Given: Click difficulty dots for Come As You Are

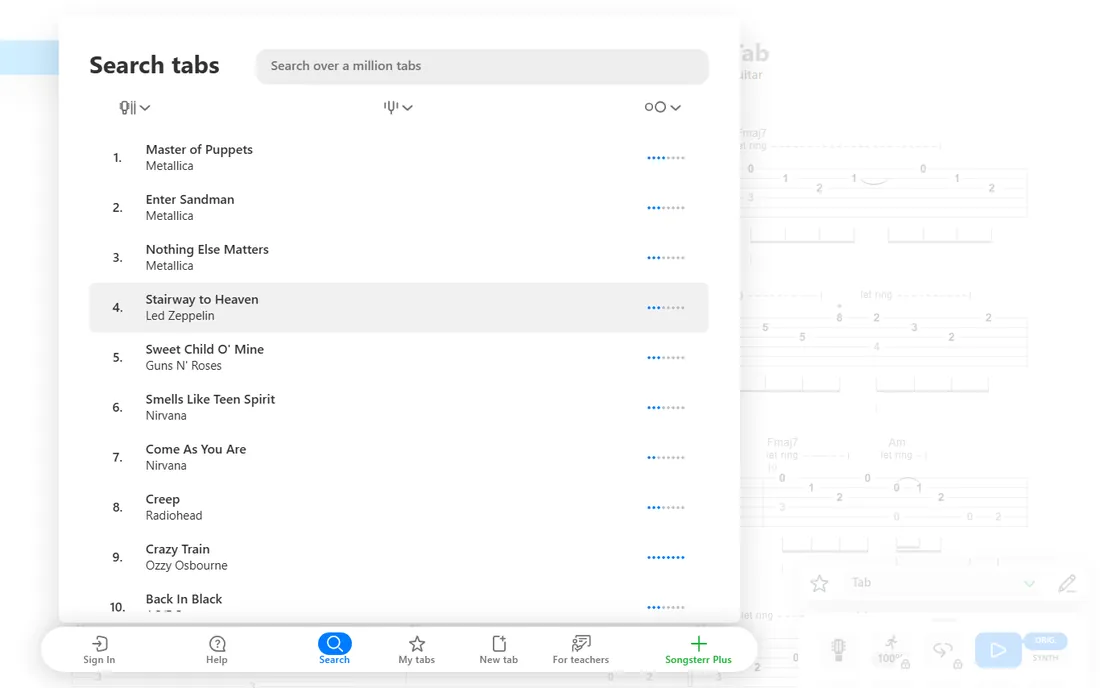Looking at the screenshot, I should tap(665, 457).
